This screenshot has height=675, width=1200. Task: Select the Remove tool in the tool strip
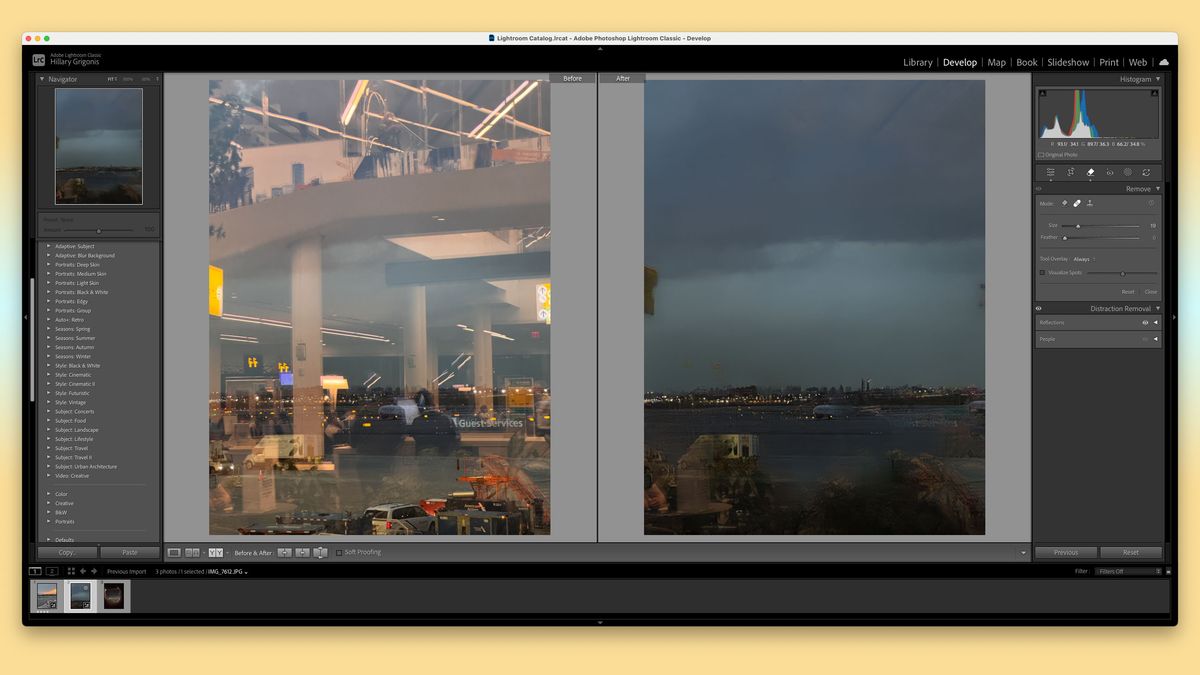tap(1090, 172)
